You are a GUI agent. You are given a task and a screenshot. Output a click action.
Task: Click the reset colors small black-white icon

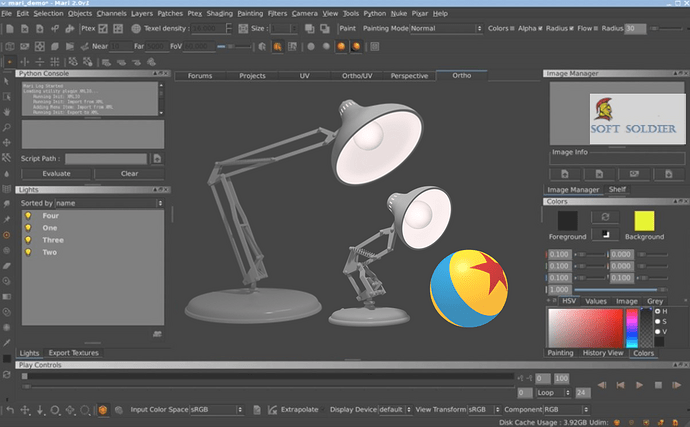pyautogui.click(x=605, y=234)
